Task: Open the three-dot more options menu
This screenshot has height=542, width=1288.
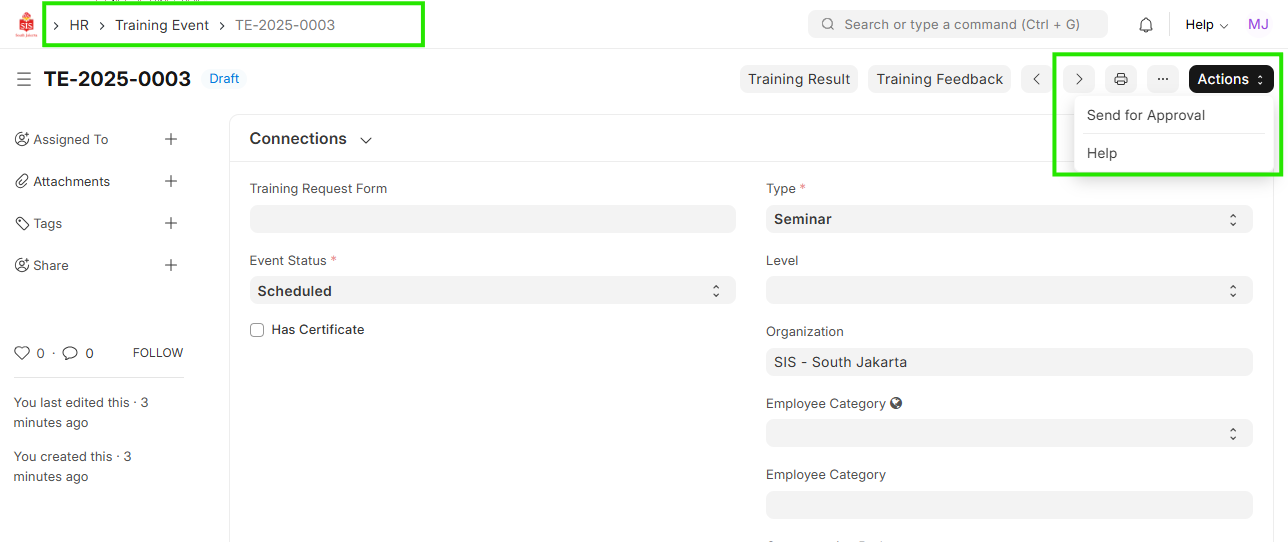Action: point(1162,79)
